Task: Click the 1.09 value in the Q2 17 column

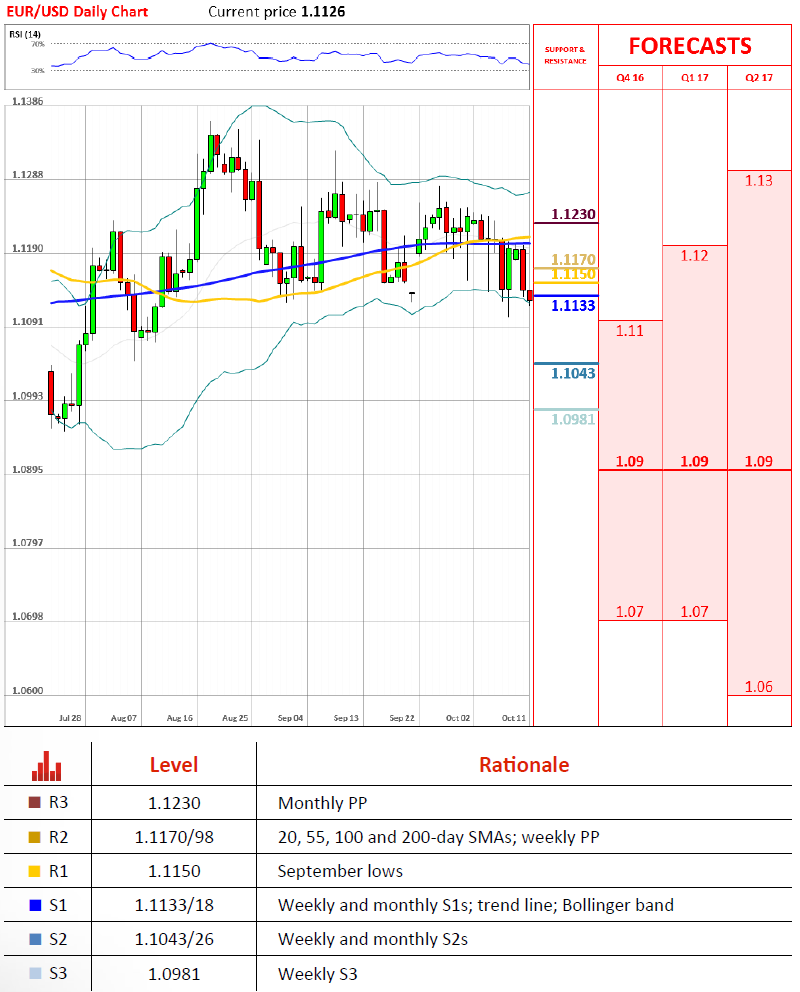Action: point(758,461)
